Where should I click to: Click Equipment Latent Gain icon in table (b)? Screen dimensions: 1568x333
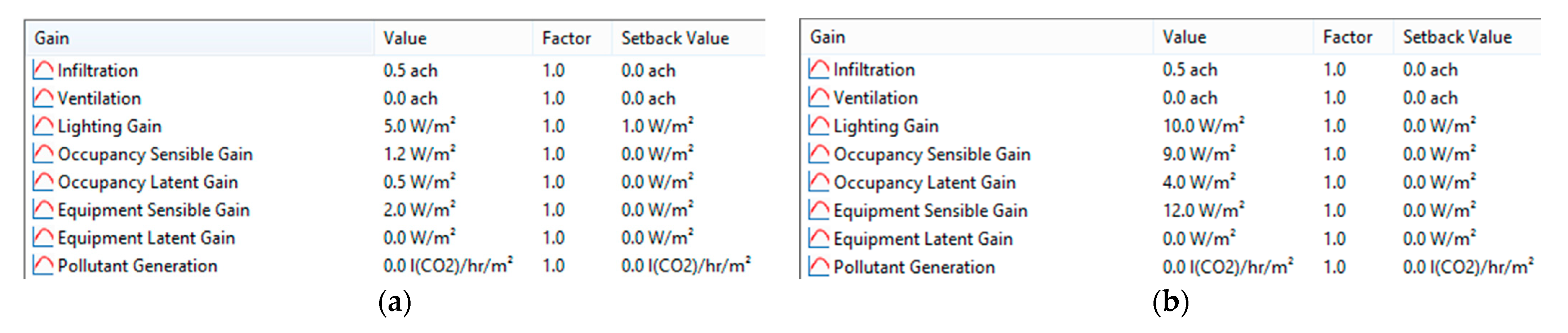(x=819, y=239)
